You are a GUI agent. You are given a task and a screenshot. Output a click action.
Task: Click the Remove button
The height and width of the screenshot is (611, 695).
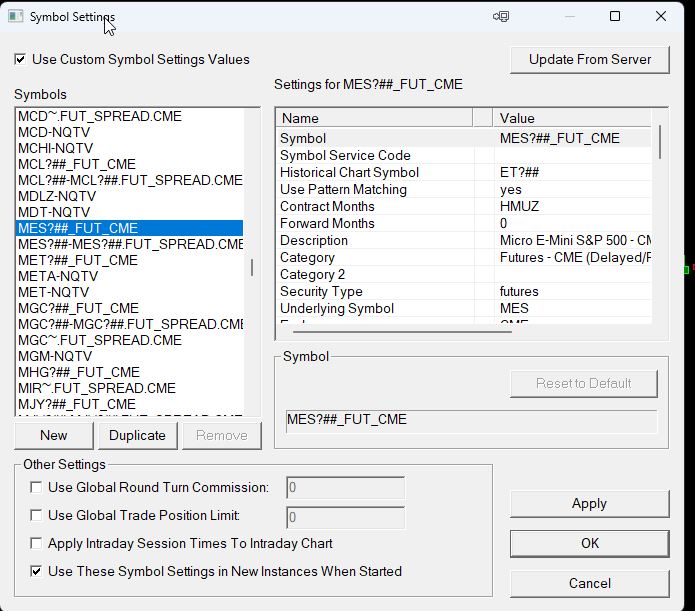click(222, 435)
